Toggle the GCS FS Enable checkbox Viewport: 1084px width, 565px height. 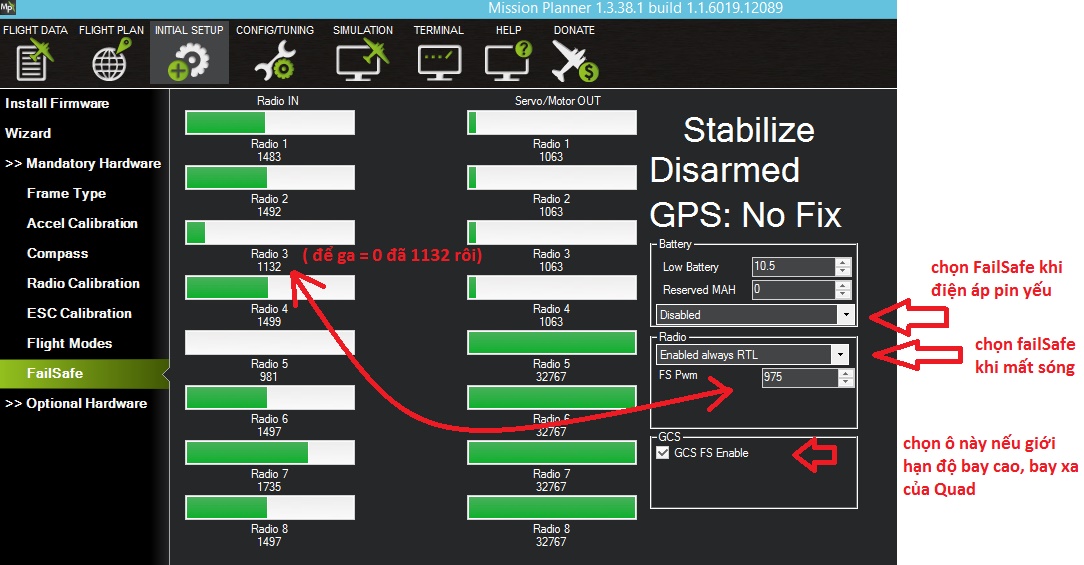[662, 453]
